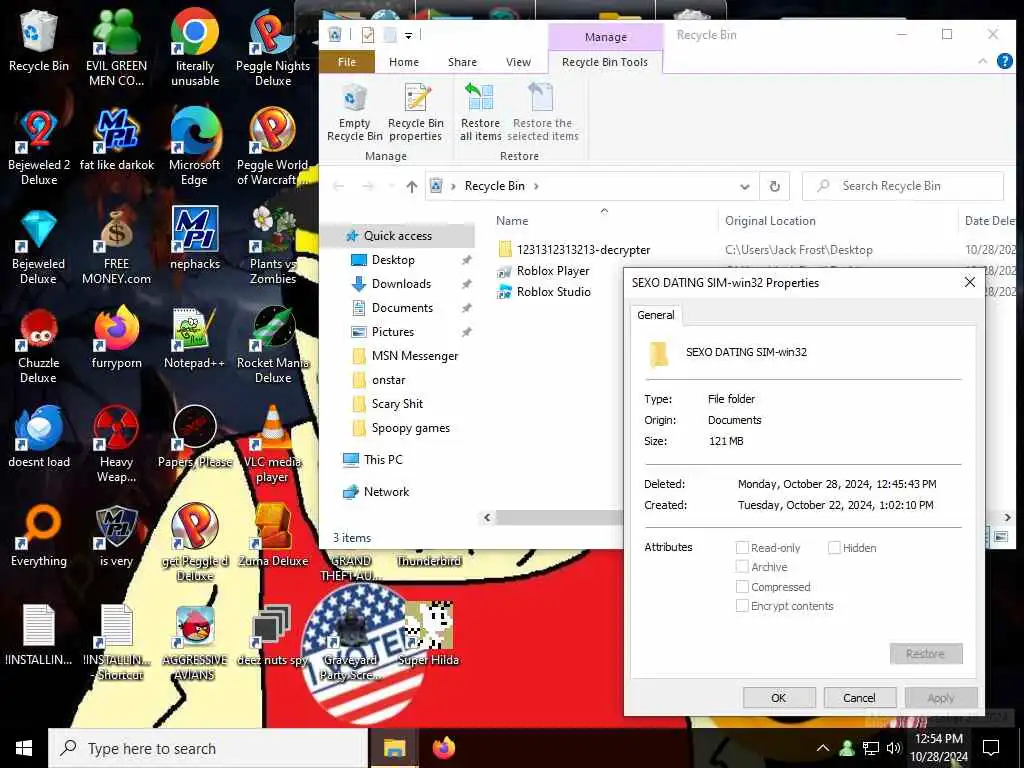Click the taskbar Type here to search box
The height and width of the screenshot is (768, 1024).
[x=208, y=748]
